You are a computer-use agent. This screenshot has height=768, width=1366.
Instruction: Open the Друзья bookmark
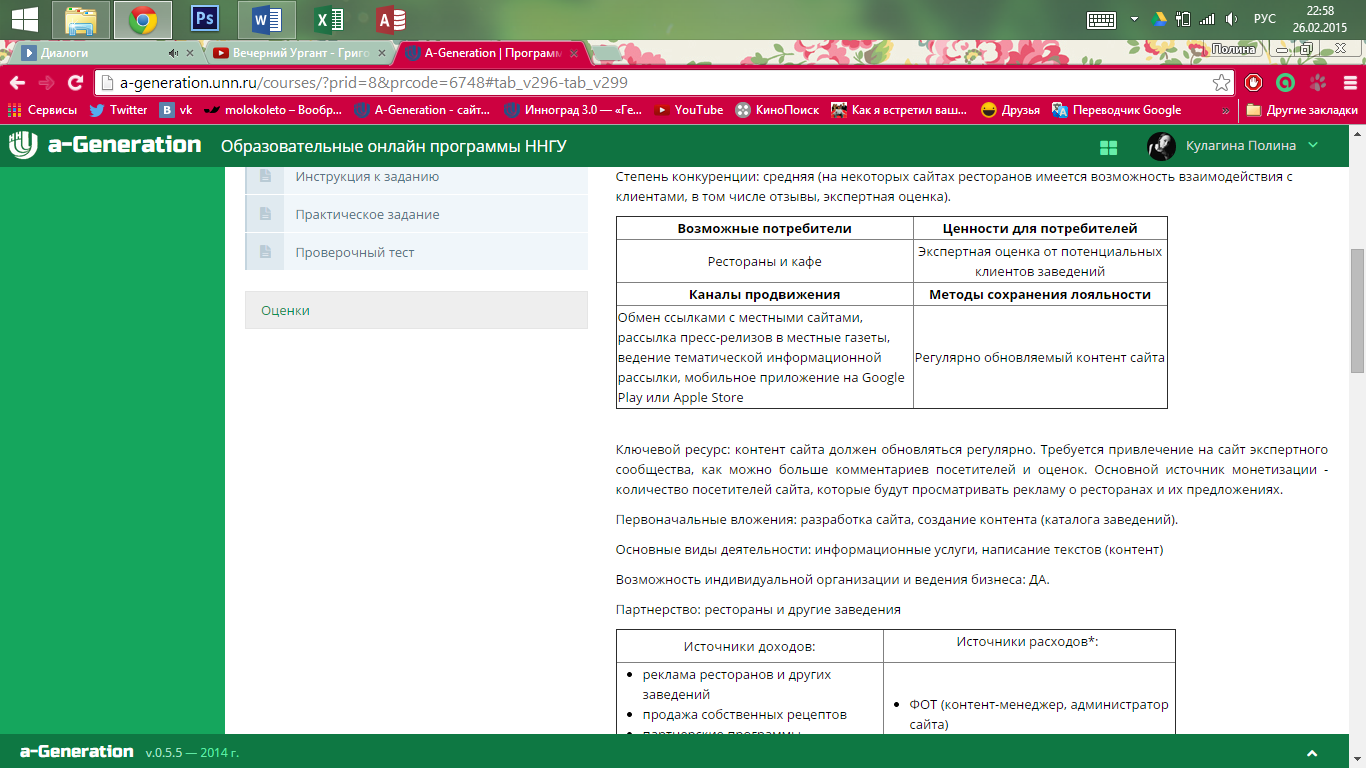point(1011,110)
